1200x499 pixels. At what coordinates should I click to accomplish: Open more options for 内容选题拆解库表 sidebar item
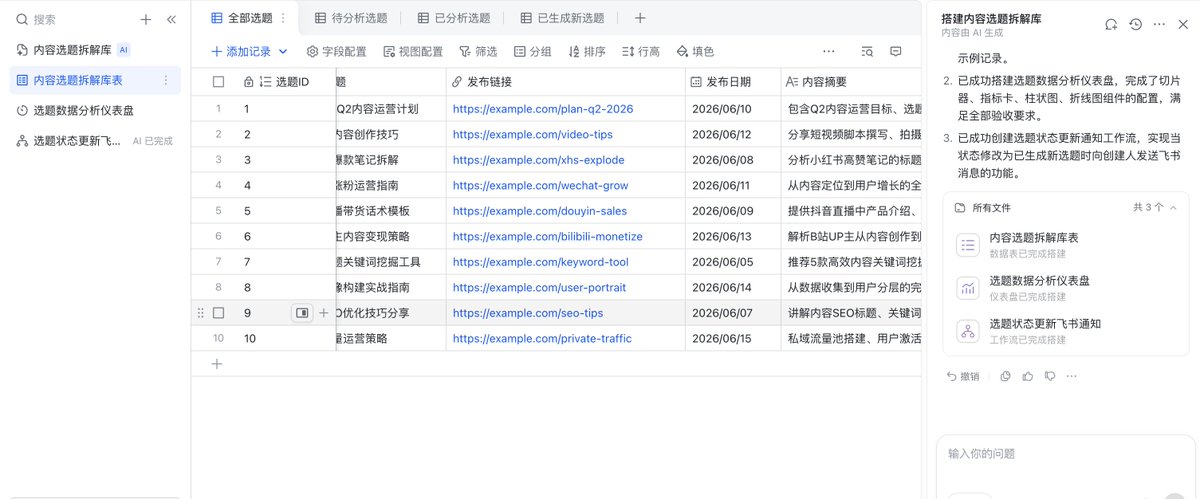pyautogui.click(x=166, y=80)
